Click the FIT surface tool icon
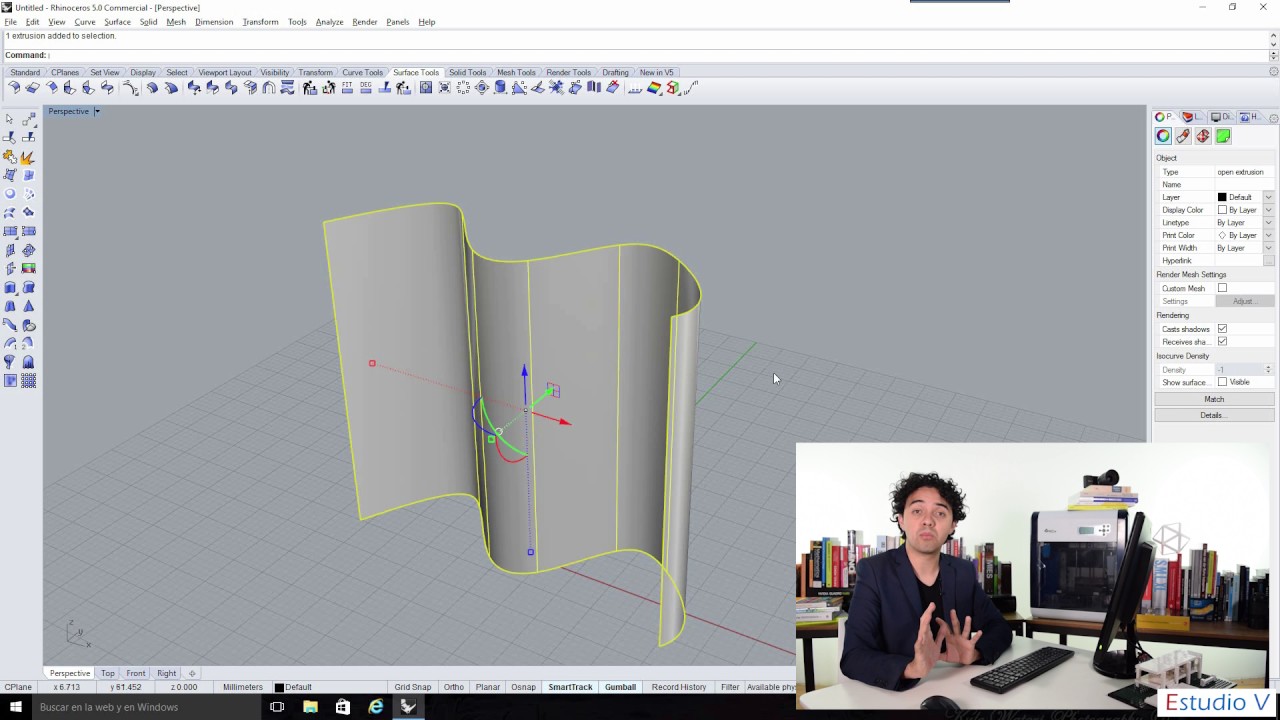 (347, 88)
